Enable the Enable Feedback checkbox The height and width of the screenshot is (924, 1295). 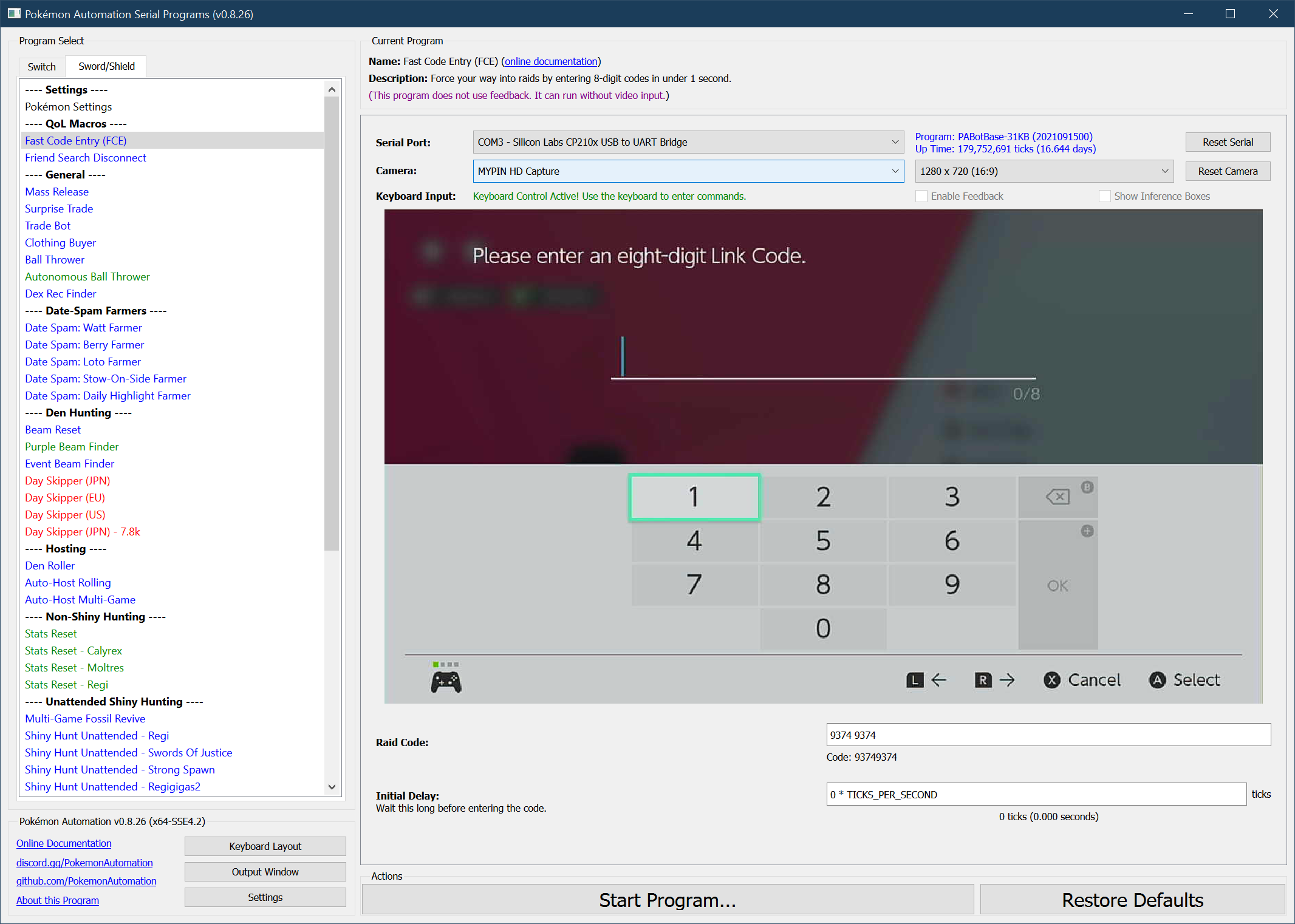[x=921, y=196]
